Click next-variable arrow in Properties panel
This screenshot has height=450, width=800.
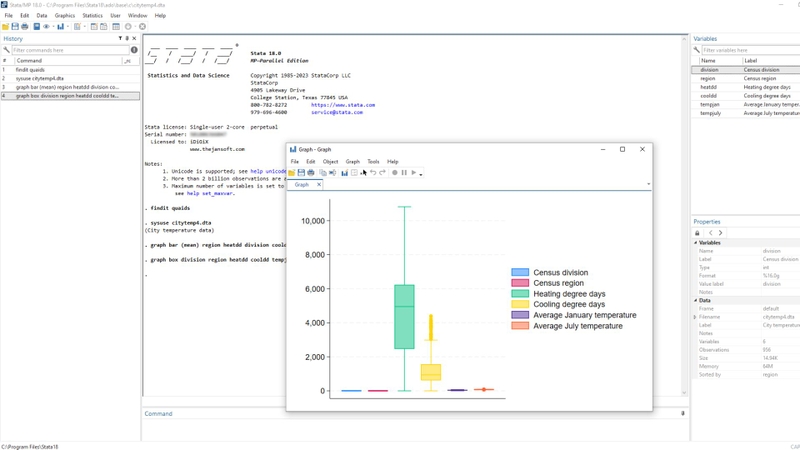point(720,233)
